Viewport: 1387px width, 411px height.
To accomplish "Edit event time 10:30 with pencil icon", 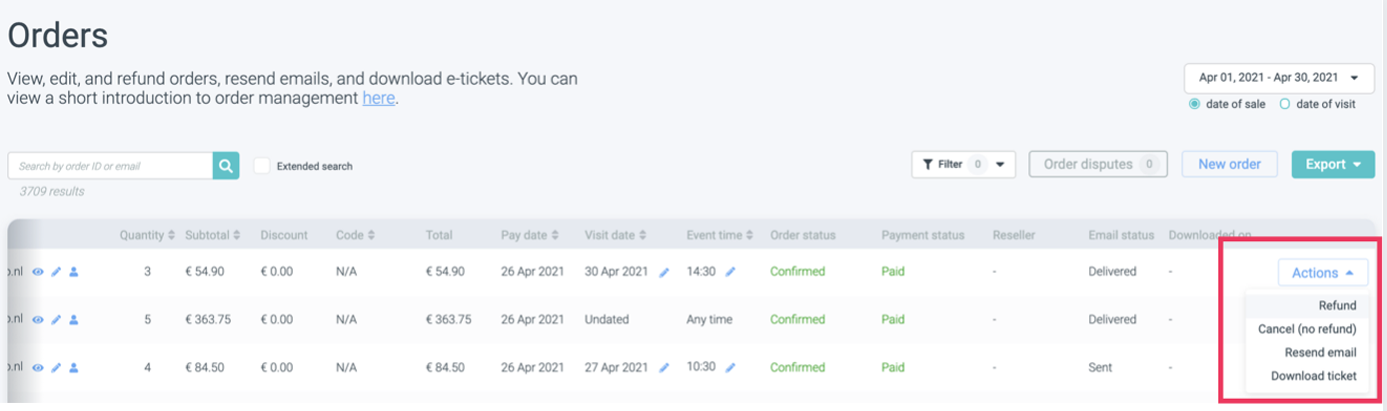I will [x=730, y=367].
